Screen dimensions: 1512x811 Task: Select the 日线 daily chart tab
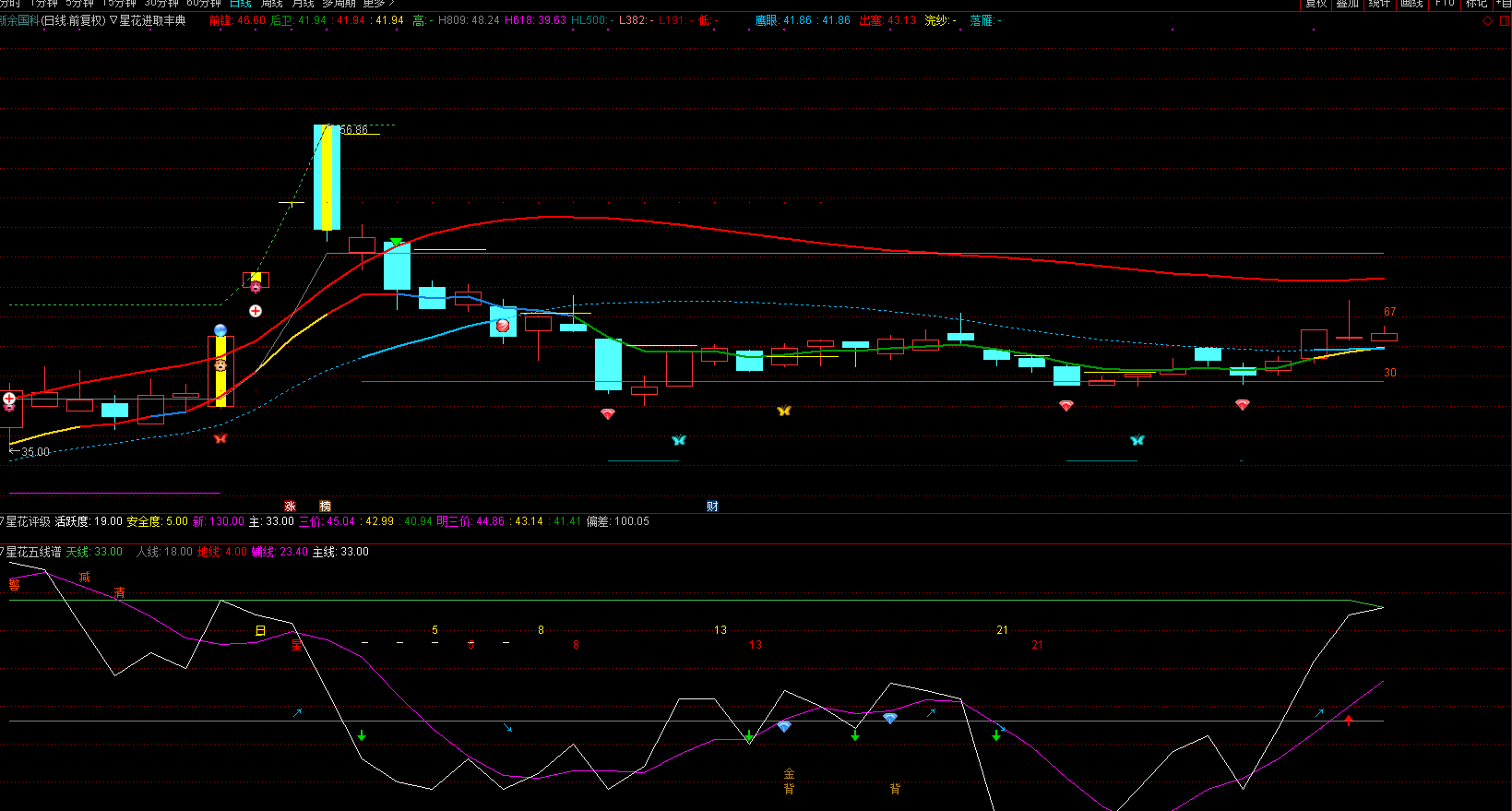pyautogui.click(x=241, y=4)
